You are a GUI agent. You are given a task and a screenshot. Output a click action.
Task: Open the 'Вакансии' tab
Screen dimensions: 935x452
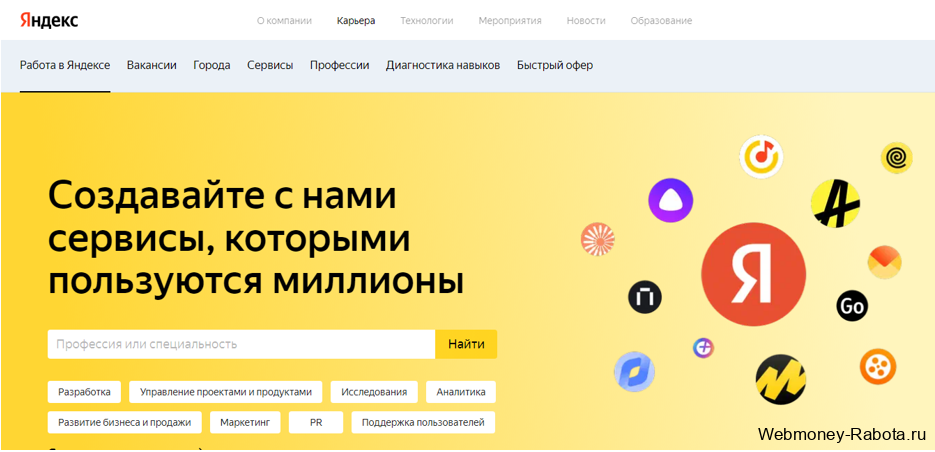tap(151, 66)
